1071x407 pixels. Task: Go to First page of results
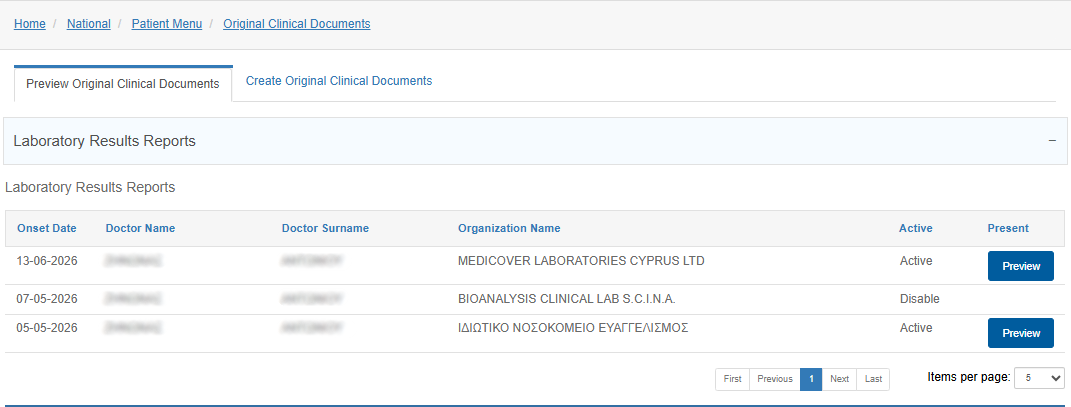[732, 379]
